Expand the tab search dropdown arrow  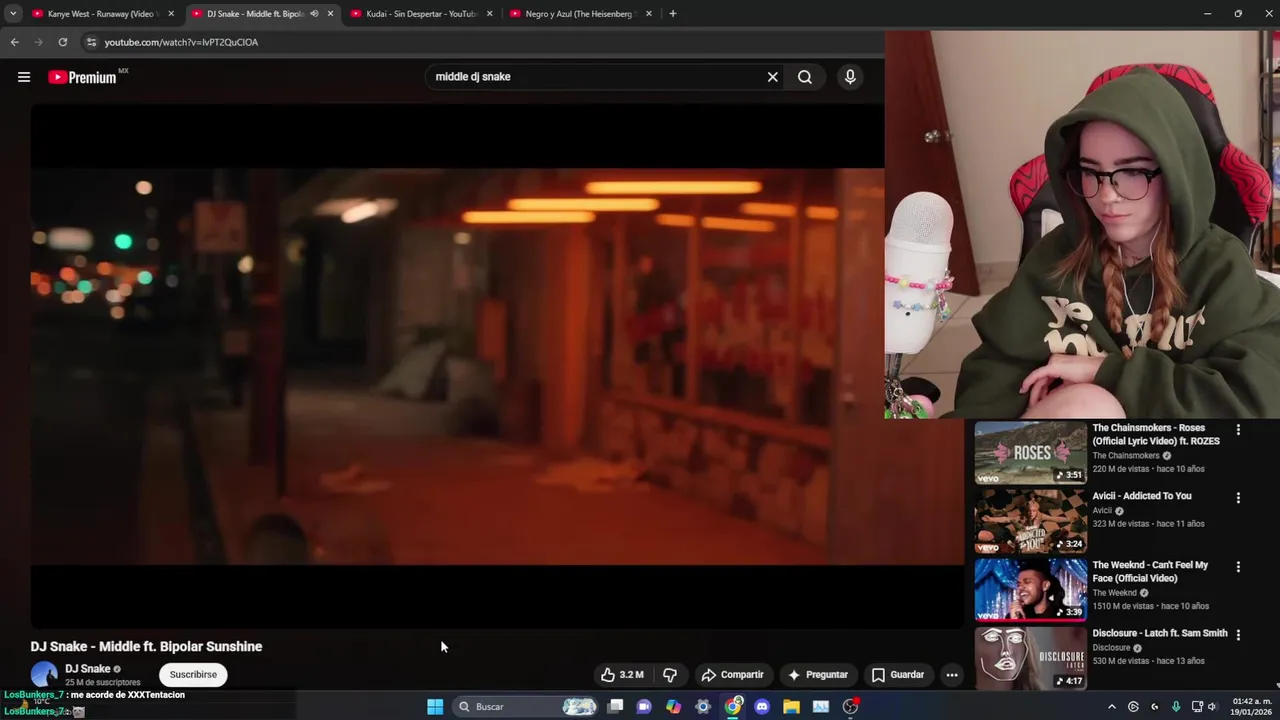tap(13, 14)
